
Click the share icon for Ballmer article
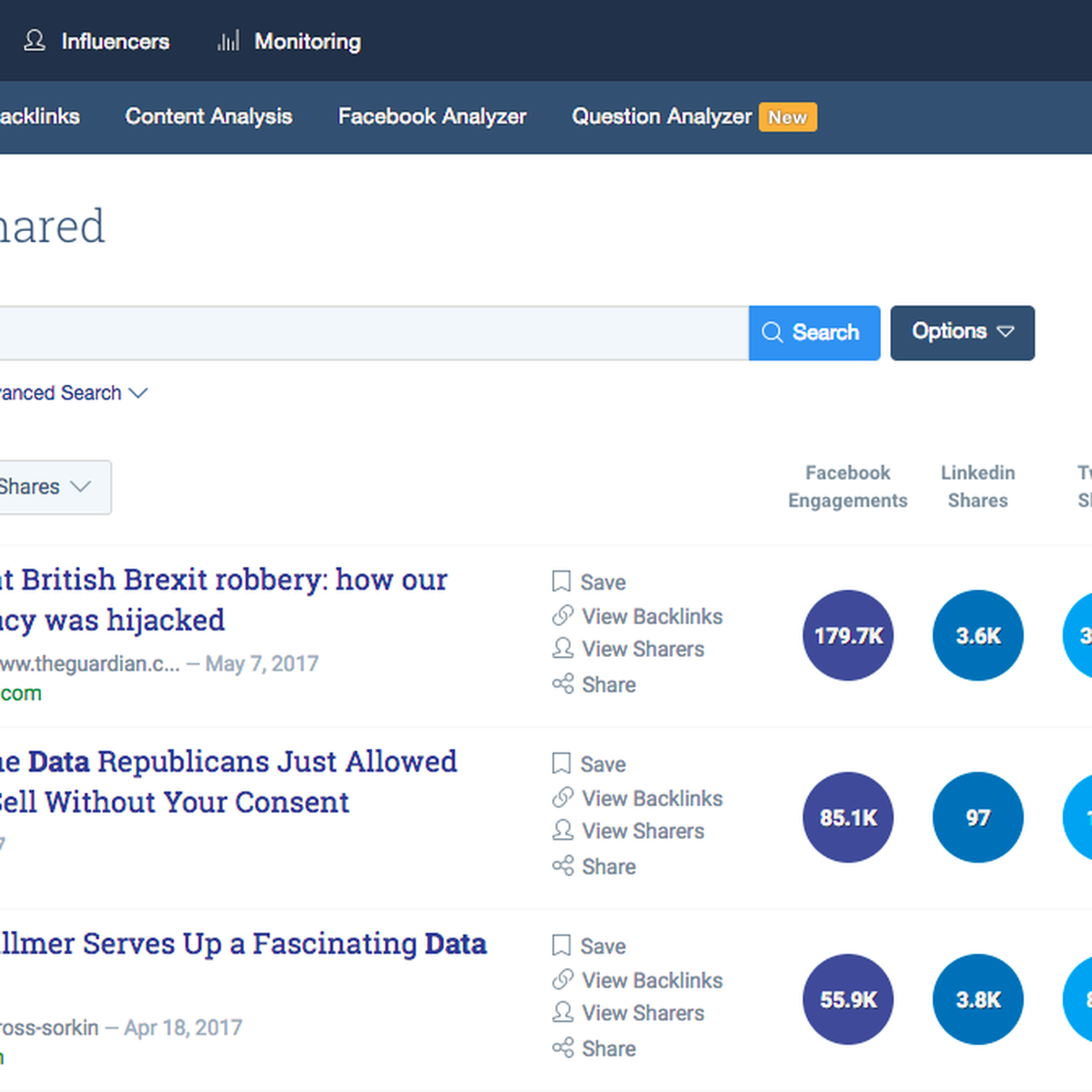(x=562, y=1048)
